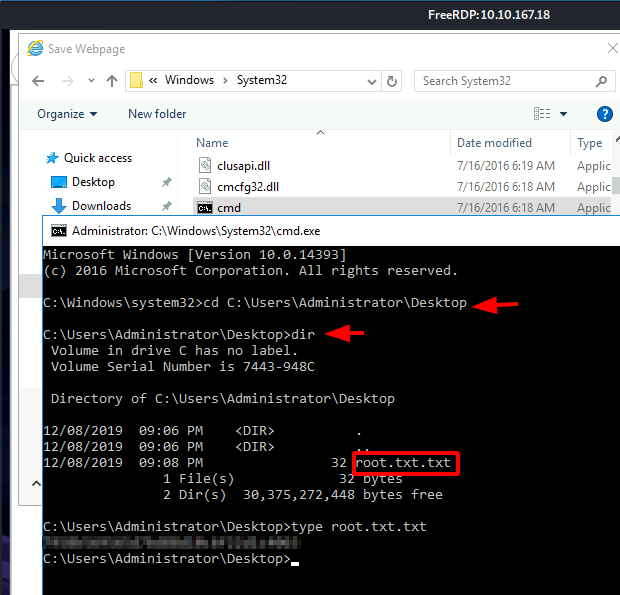Change the view layout icon

pos(542,113)
